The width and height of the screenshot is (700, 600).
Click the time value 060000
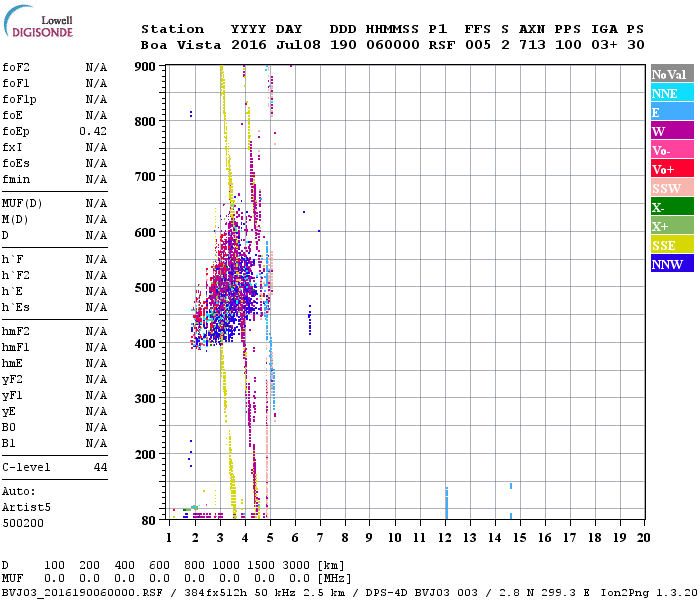393,45
